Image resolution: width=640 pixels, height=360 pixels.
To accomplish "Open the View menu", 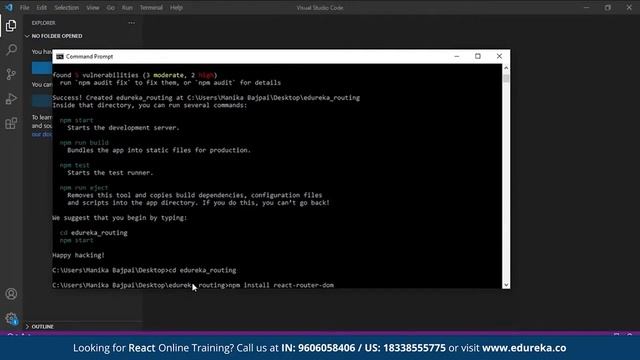I will pyautogui.click(x=93, y=8).
